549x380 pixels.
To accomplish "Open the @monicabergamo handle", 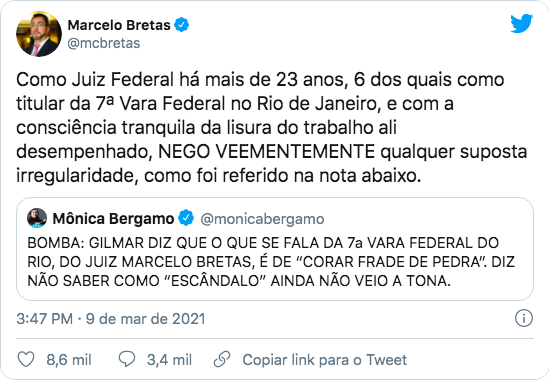I will point(262,219).
